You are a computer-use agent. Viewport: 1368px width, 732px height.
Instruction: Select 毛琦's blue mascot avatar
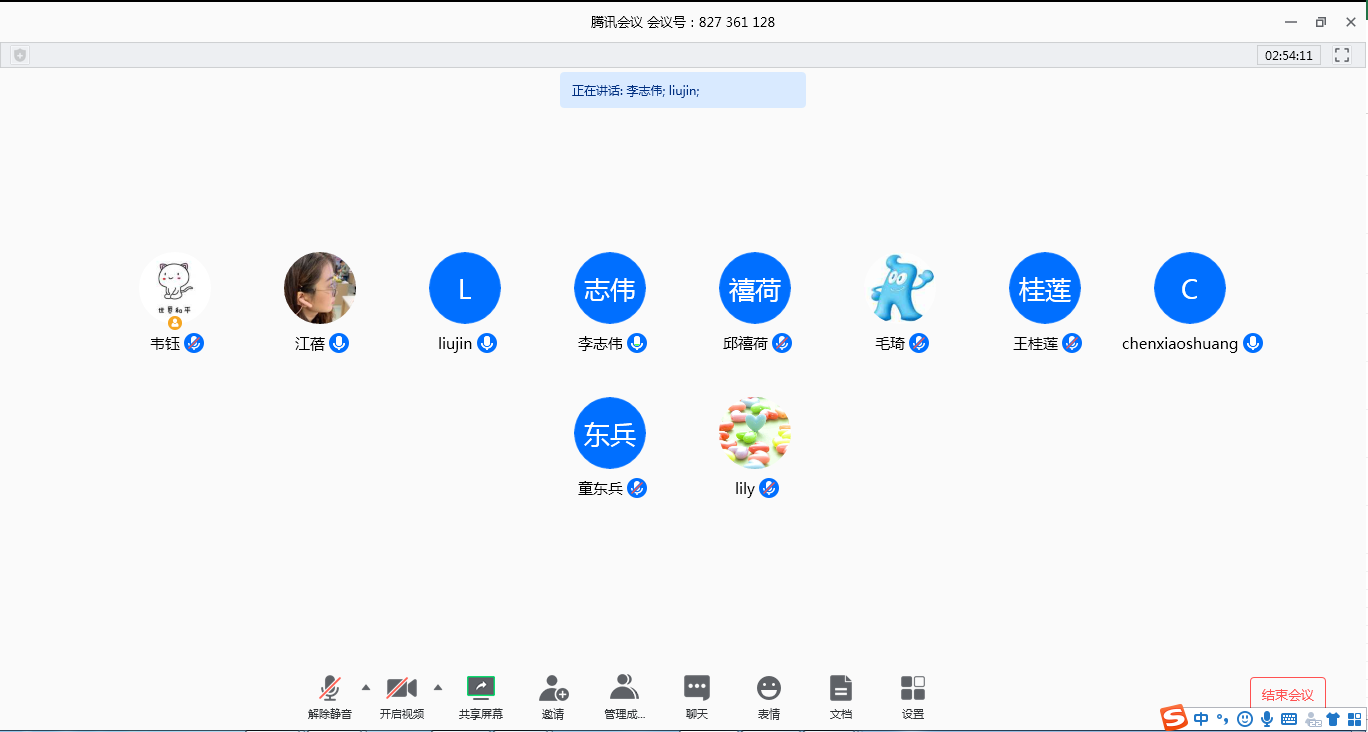tap(900, 288)
